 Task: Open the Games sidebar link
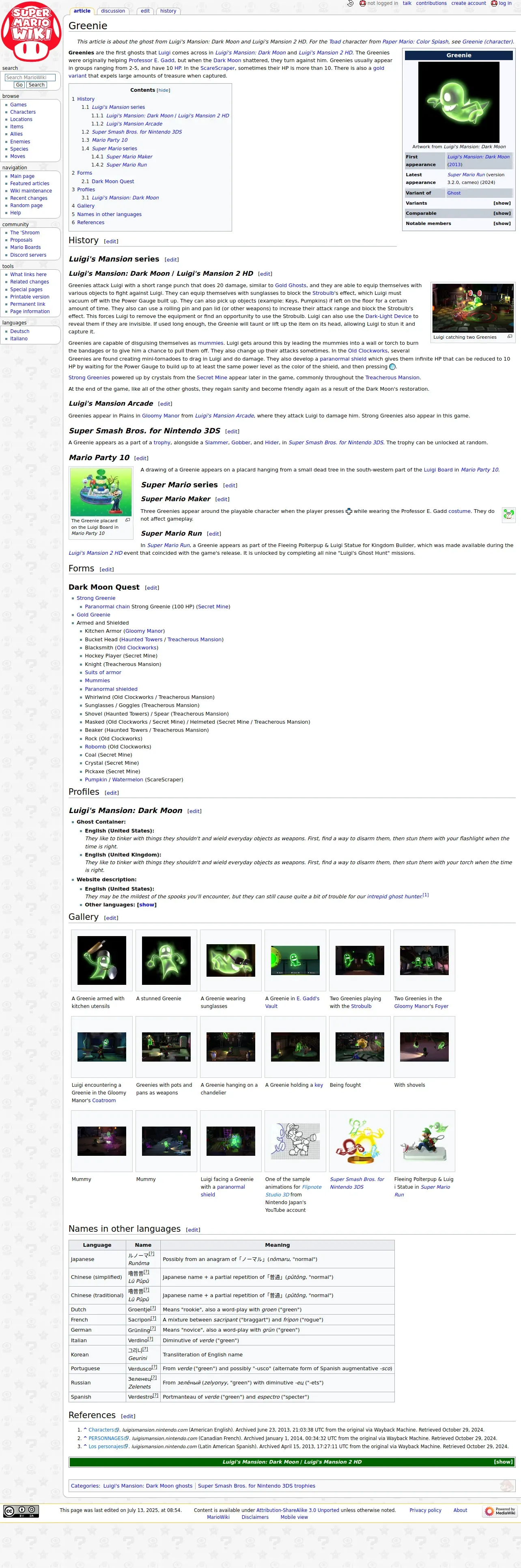click(x=18, y=105)
